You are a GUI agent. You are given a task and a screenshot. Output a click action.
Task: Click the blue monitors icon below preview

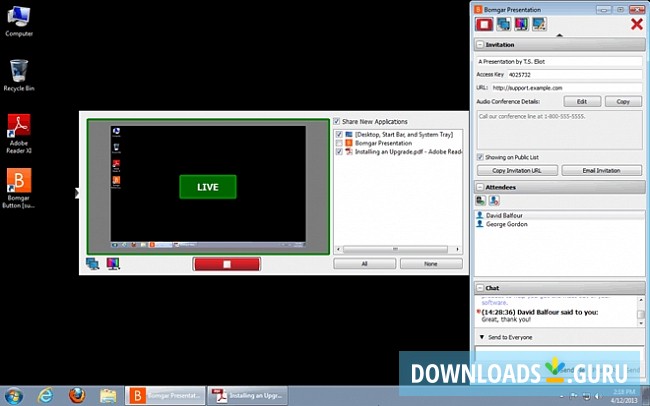92,264
